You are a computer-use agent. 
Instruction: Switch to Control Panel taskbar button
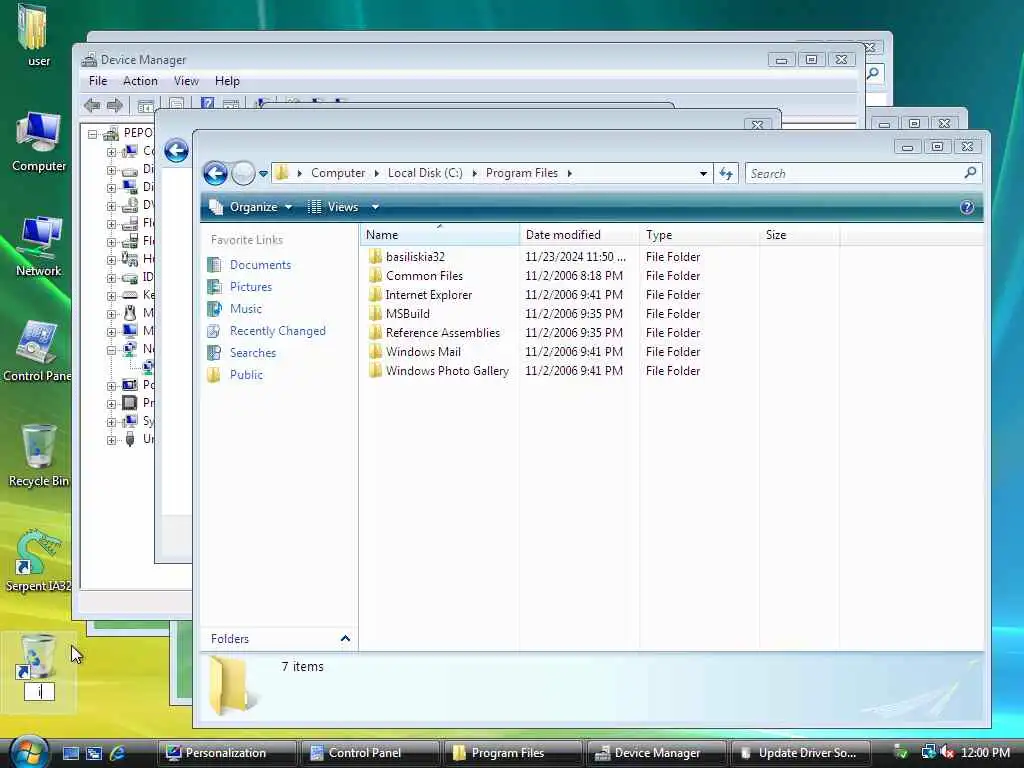pos(369,753)
